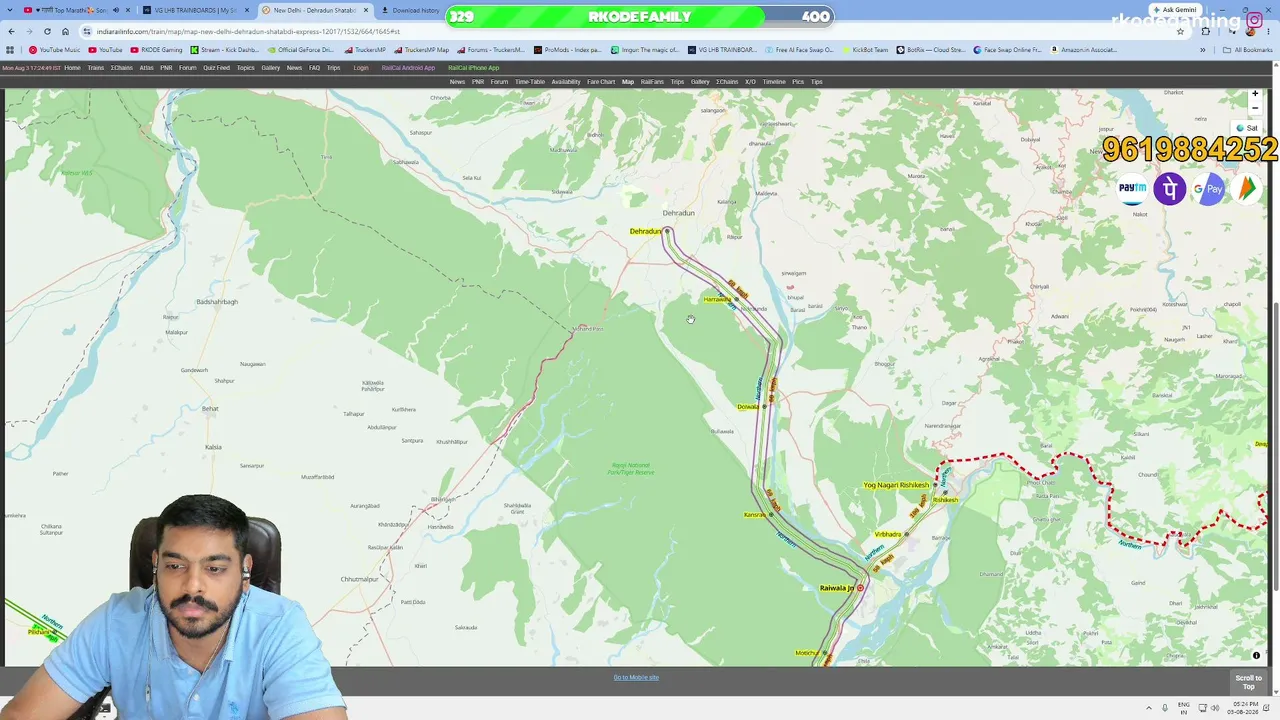Open the Trains menu in site navigation
The height and width of the screenshot is (720, 1280).
pos(96,68)
